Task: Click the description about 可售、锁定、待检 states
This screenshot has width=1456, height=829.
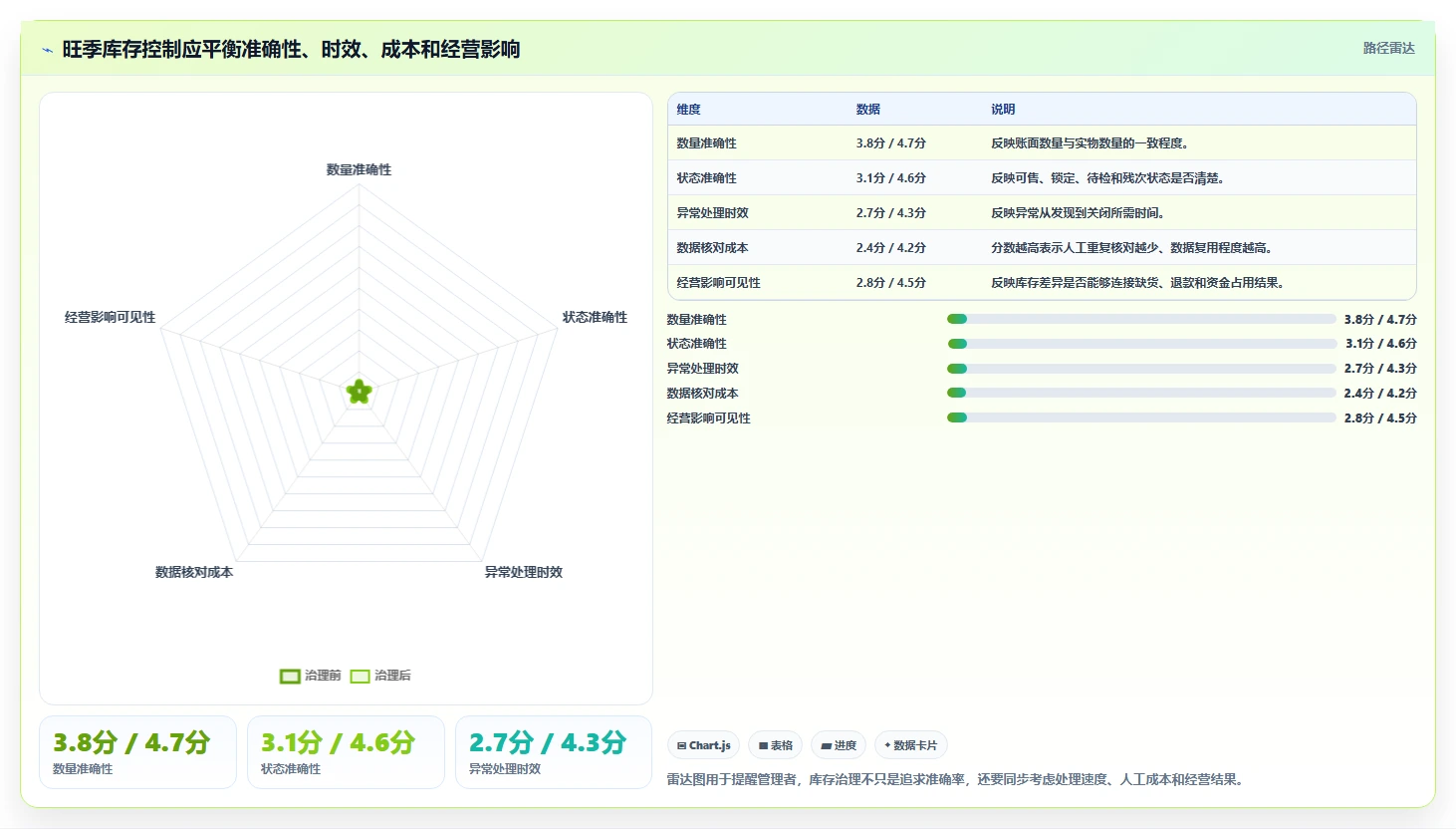Action: tap(1107, 178)
